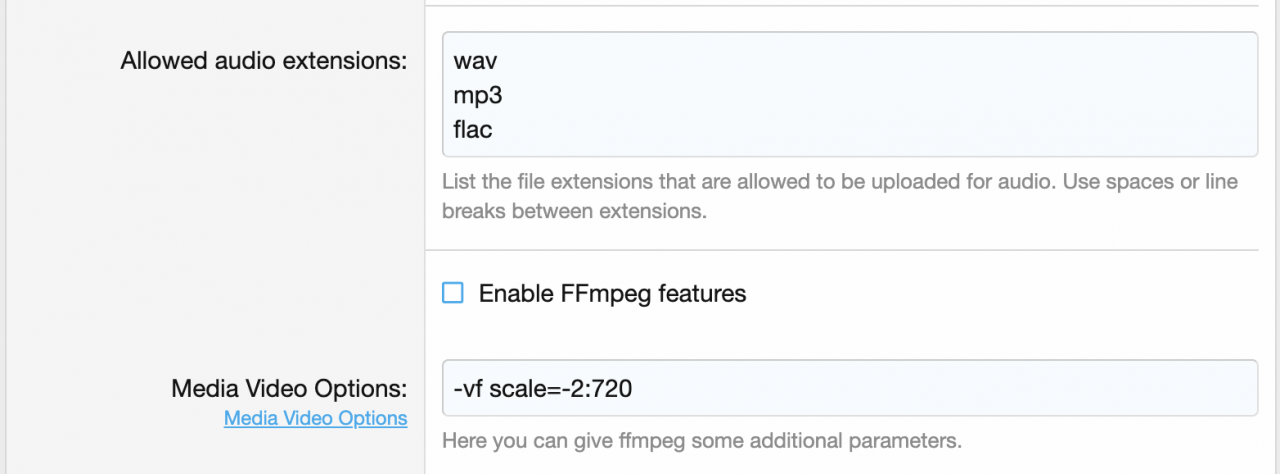
Task: Enable the FFmpeg features checkbox
Action: pos(453,293)
